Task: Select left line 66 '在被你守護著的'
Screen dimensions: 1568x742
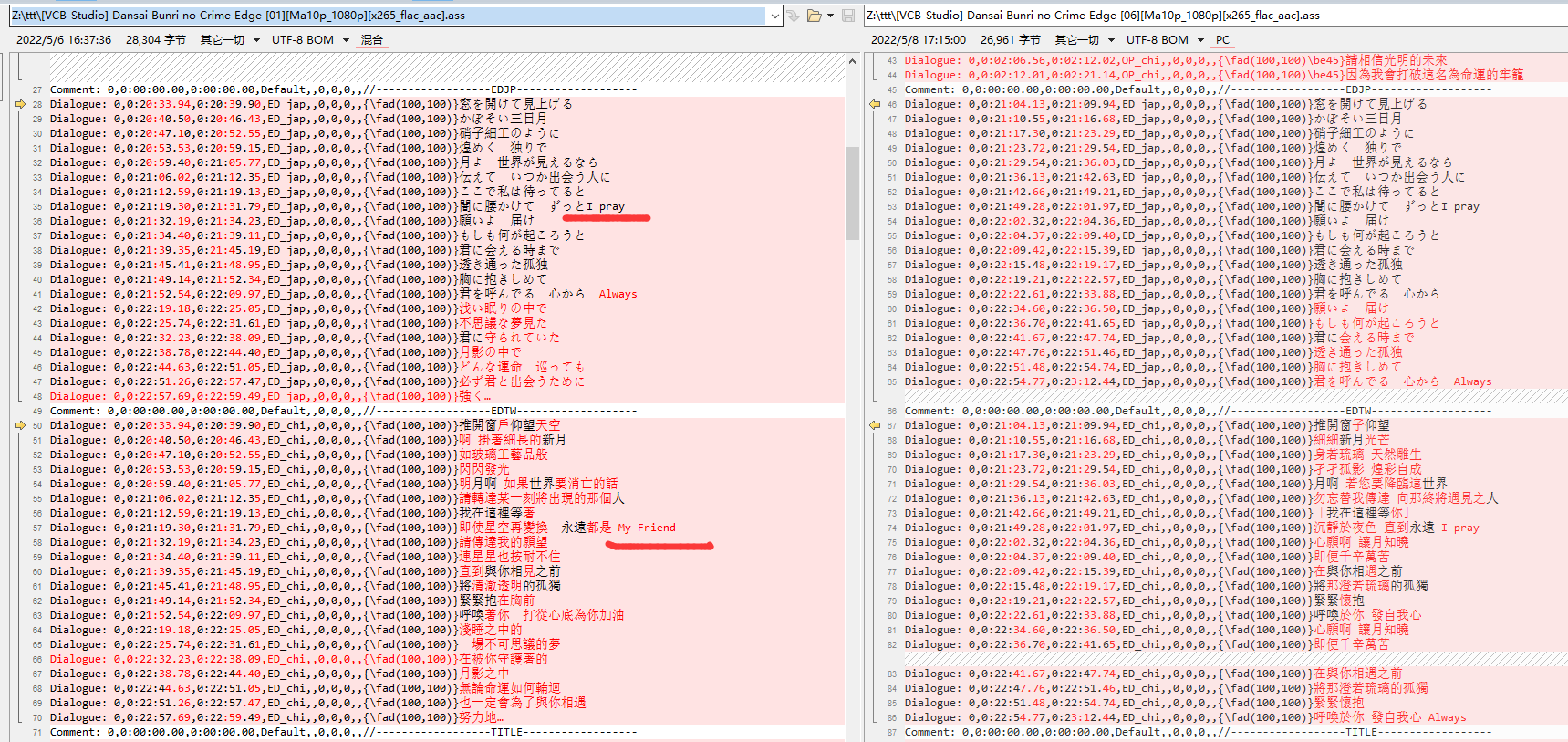Action: (x=447, y=659)
